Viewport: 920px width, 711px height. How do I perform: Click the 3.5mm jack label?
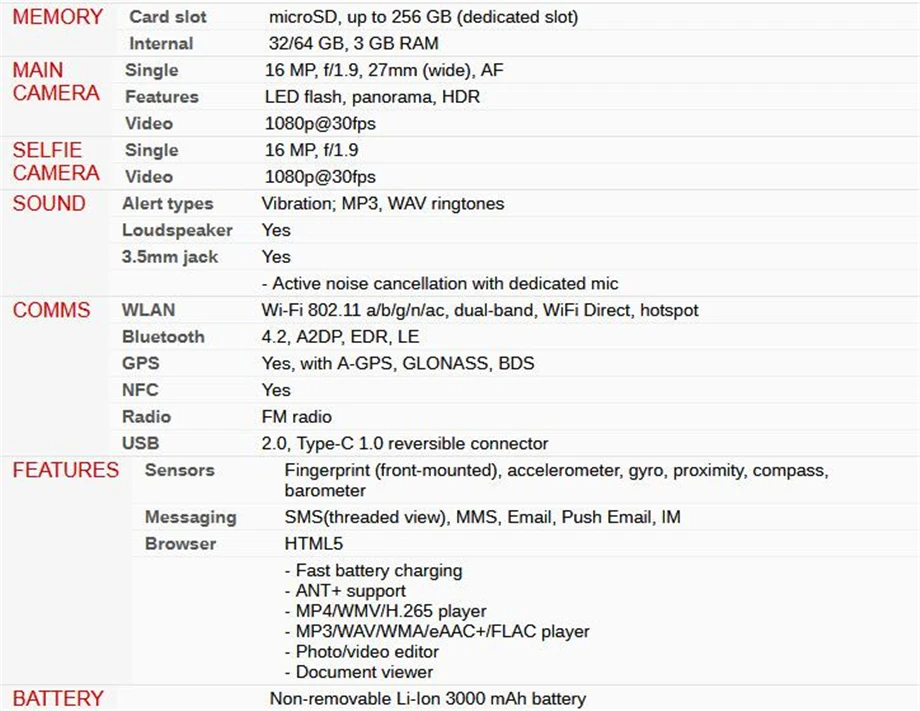click(x=170, y=257)
